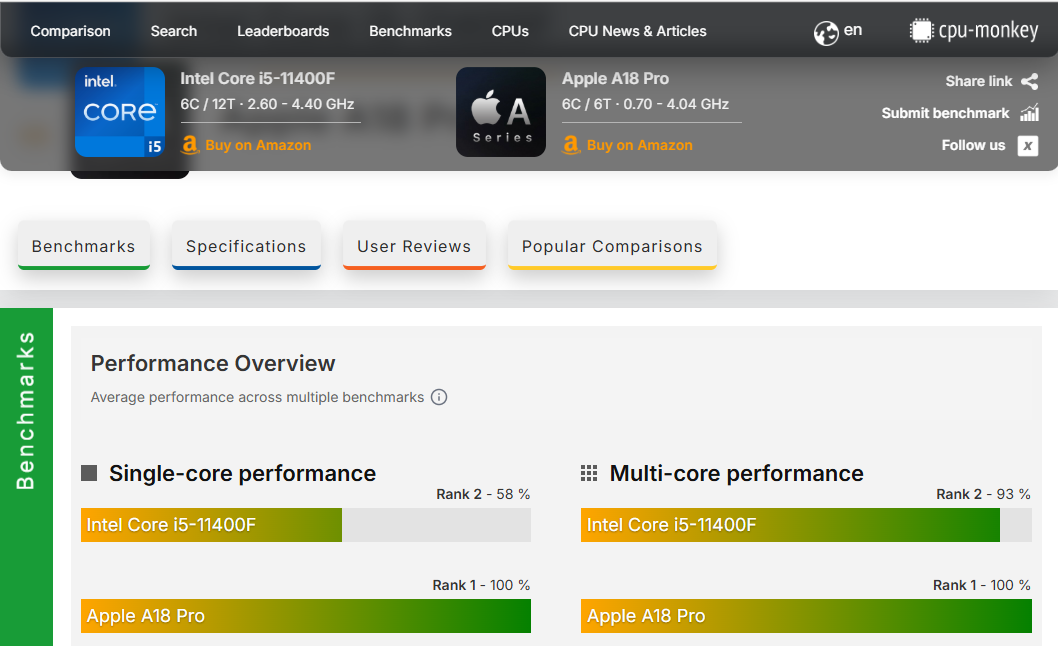
Task: Click the multi-core performance grid icon
Action: point(589,473)
